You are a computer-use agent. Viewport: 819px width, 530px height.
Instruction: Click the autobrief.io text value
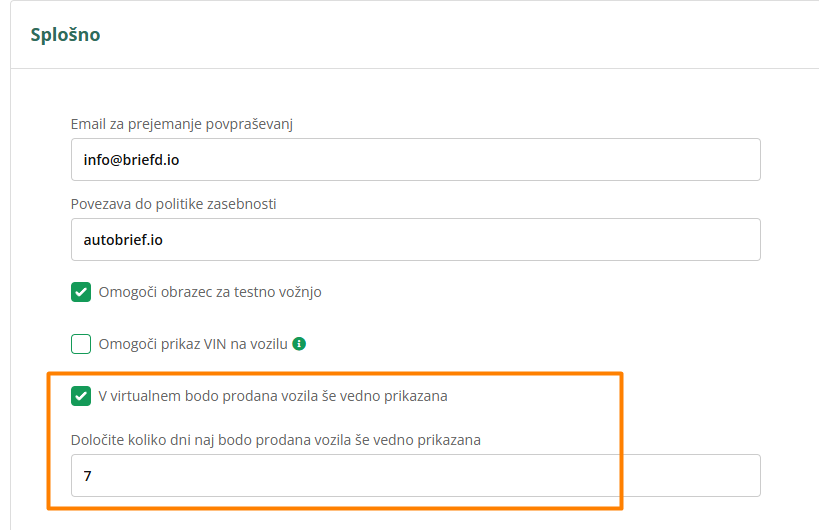coord(125,239)
